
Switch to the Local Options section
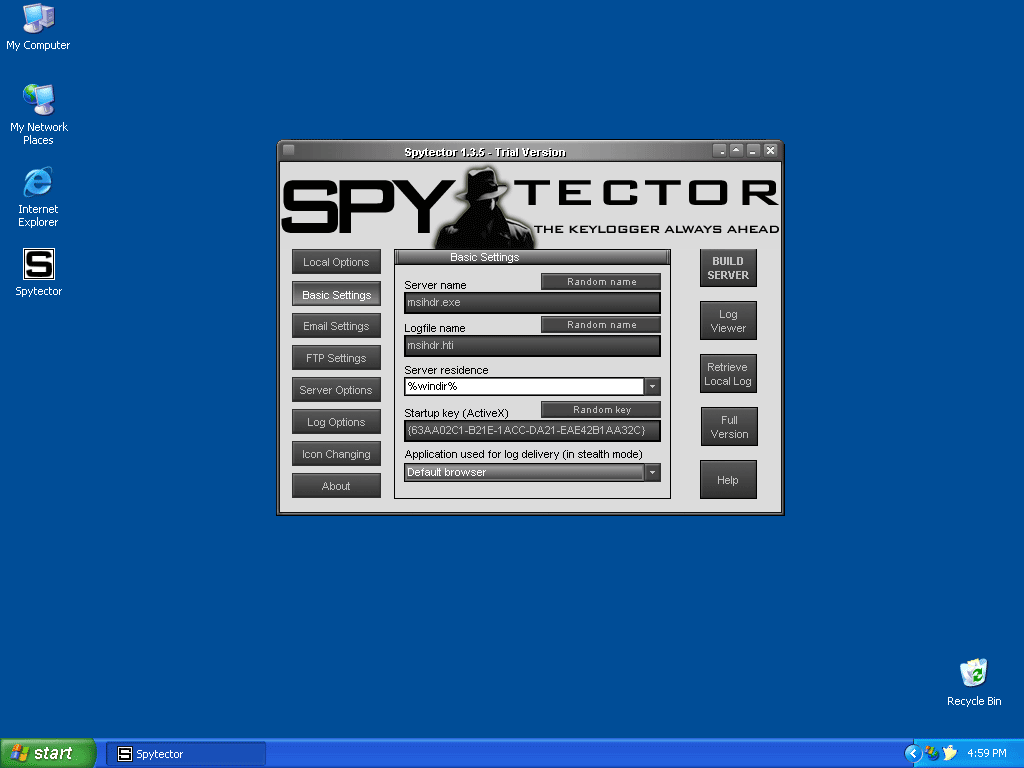[x=336, y=262]
